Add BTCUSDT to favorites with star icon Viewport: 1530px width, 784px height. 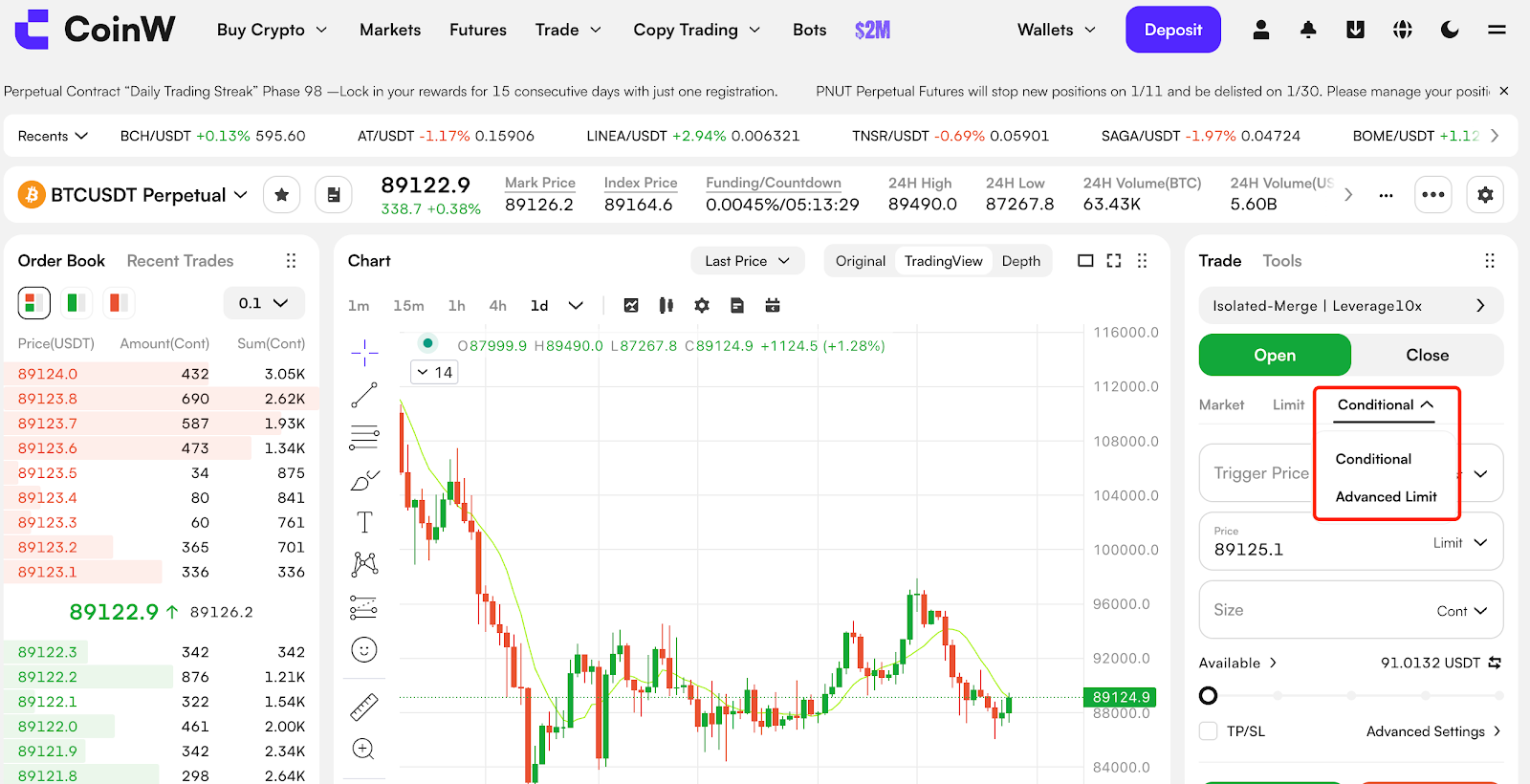click(x=281, y=195)
